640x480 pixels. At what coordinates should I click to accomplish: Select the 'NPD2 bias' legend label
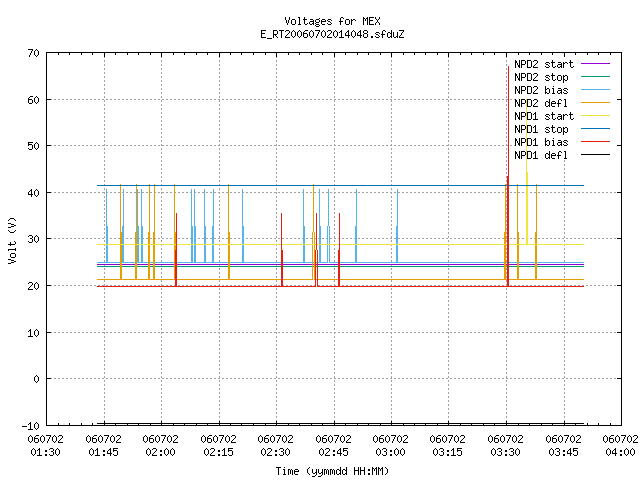(541, 90)
